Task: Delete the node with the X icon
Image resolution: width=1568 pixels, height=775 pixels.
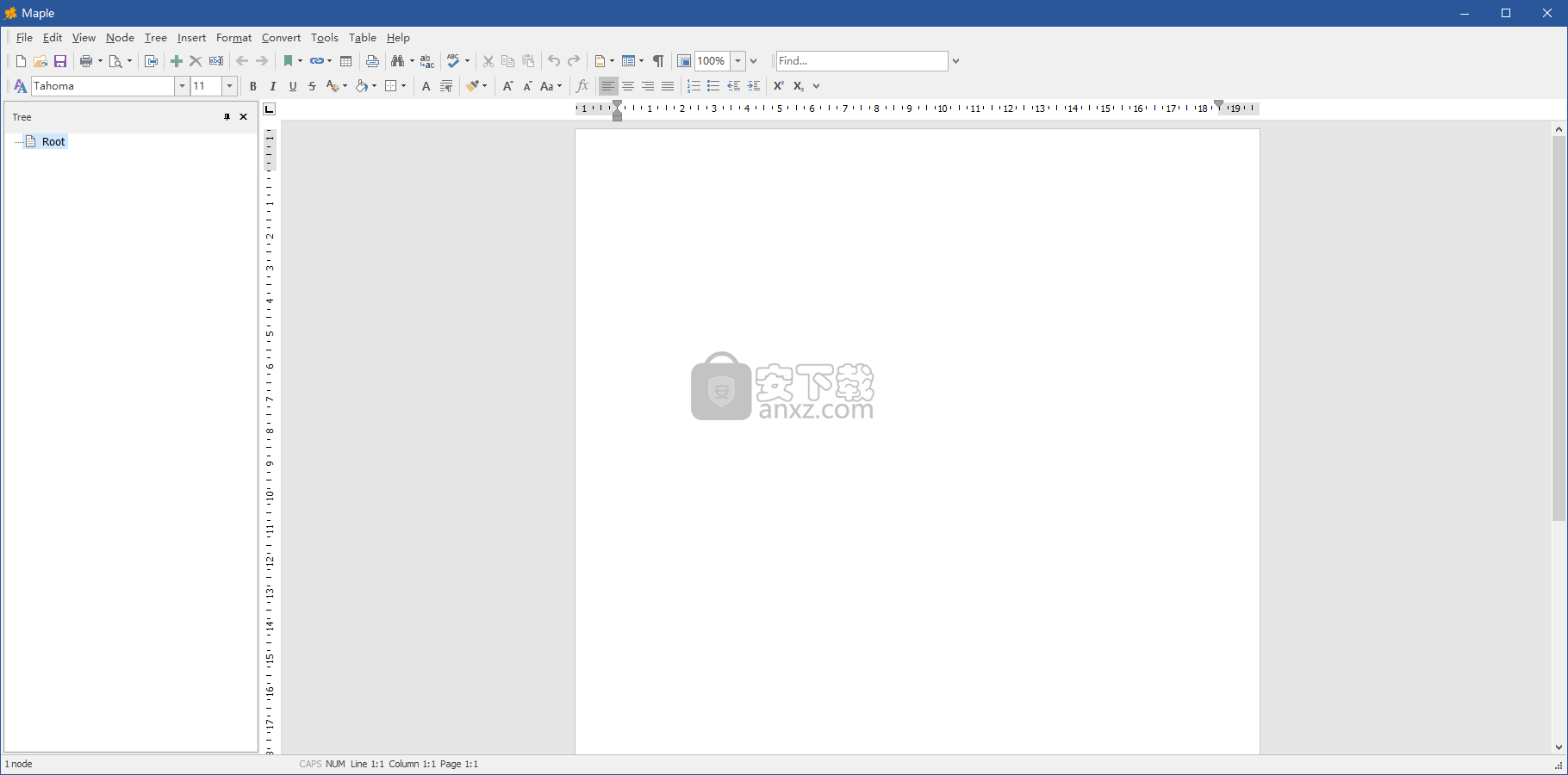Action: (x=196, y=61)
